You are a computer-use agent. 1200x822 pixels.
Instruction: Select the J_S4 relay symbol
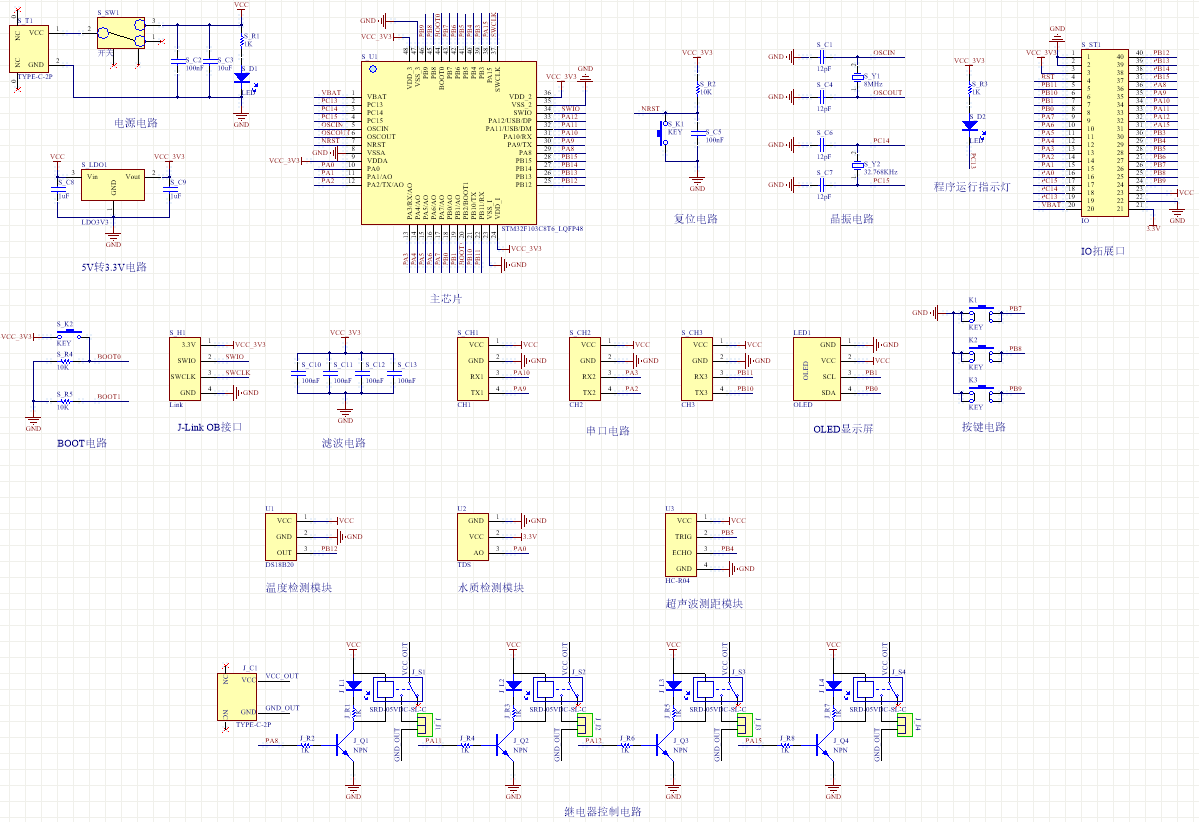pyautogui.click(x=880, y=689)
